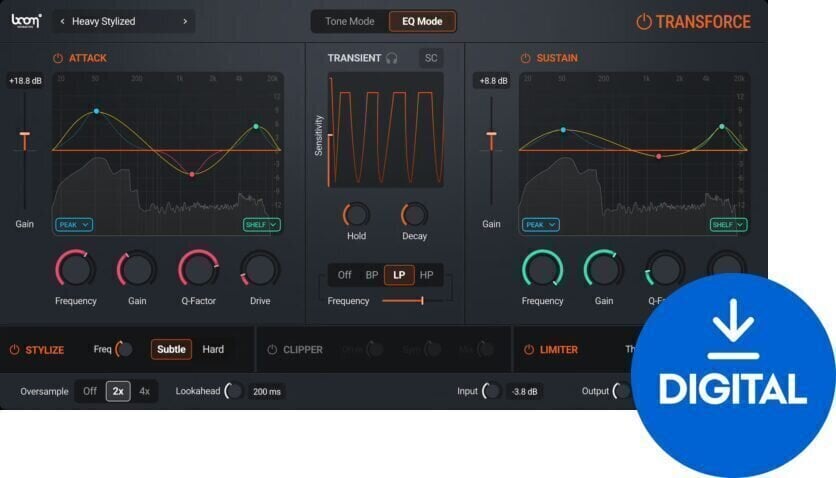Image resolution: width=836 pixels, height=478 pixels.
Task: Toggle the CLIPPER power icon
Action: [272, 350]
